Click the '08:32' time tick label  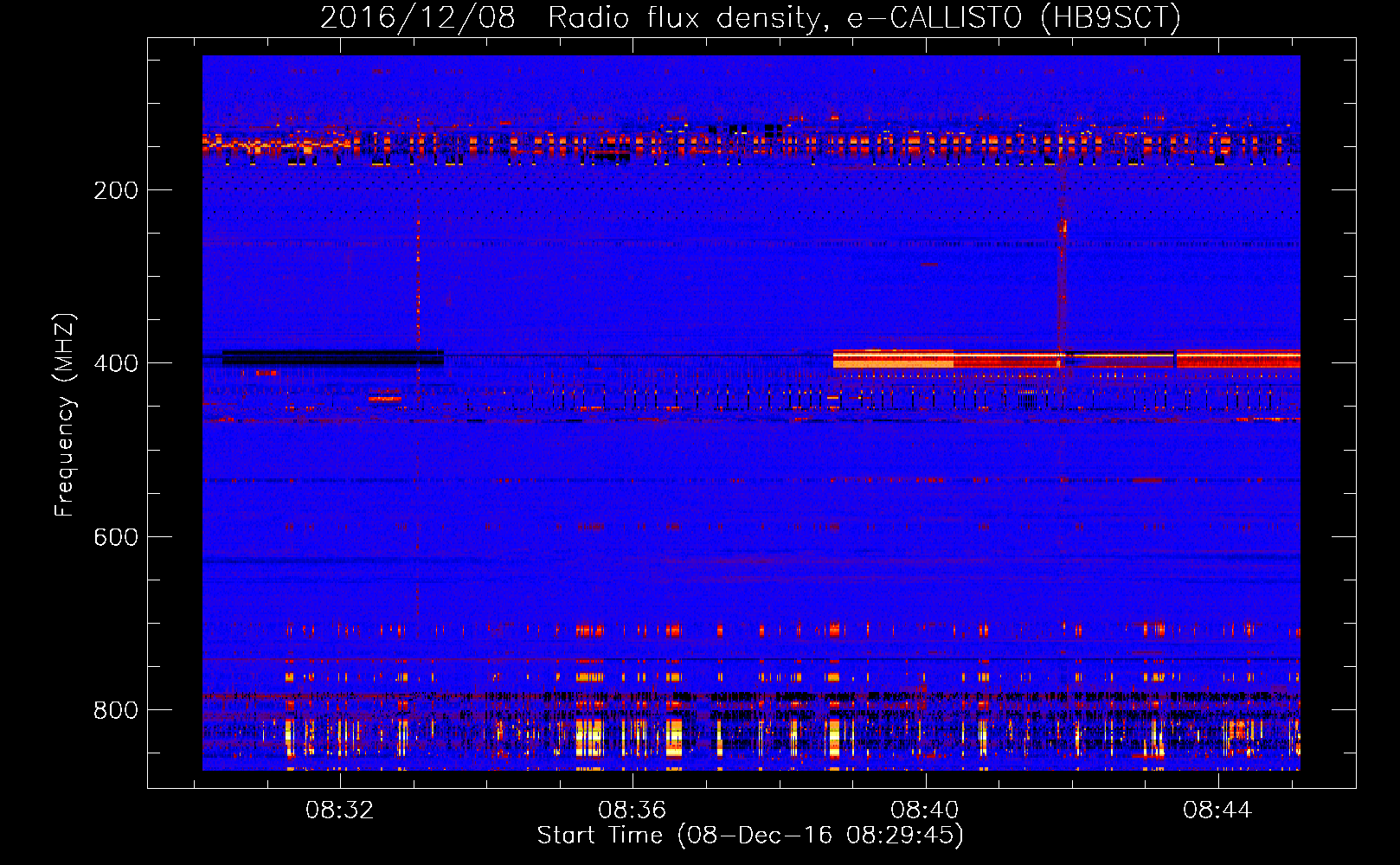pos(339,810)
